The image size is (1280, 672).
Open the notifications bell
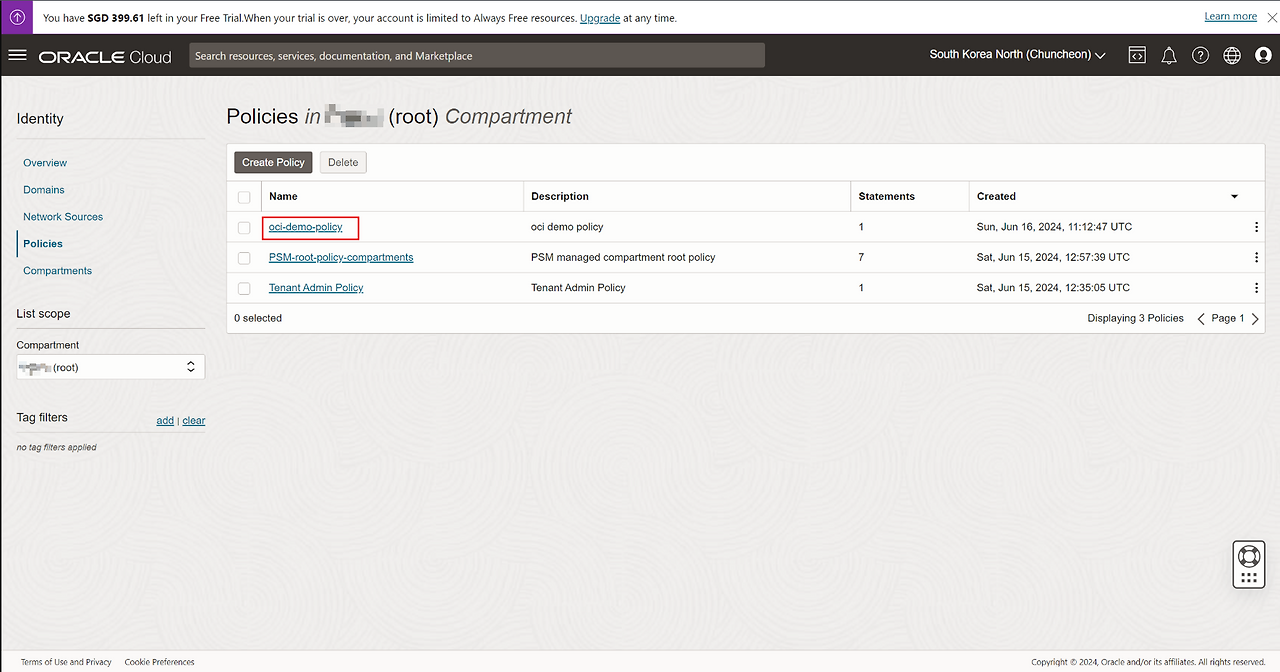click(x=1169, y=56)
